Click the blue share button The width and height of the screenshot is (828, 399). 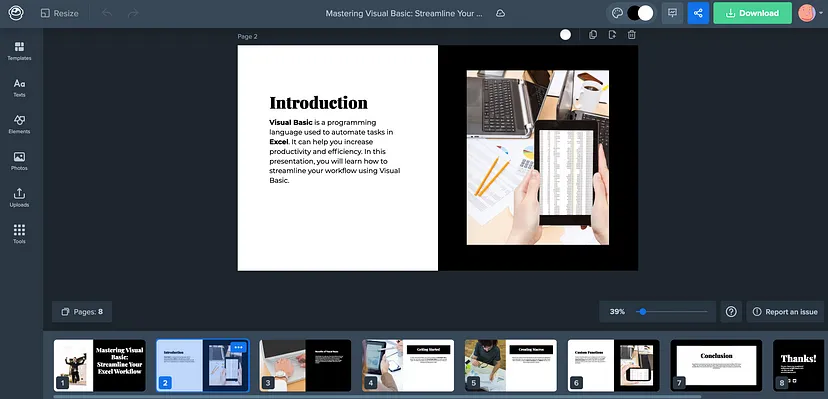coord(698,13)
